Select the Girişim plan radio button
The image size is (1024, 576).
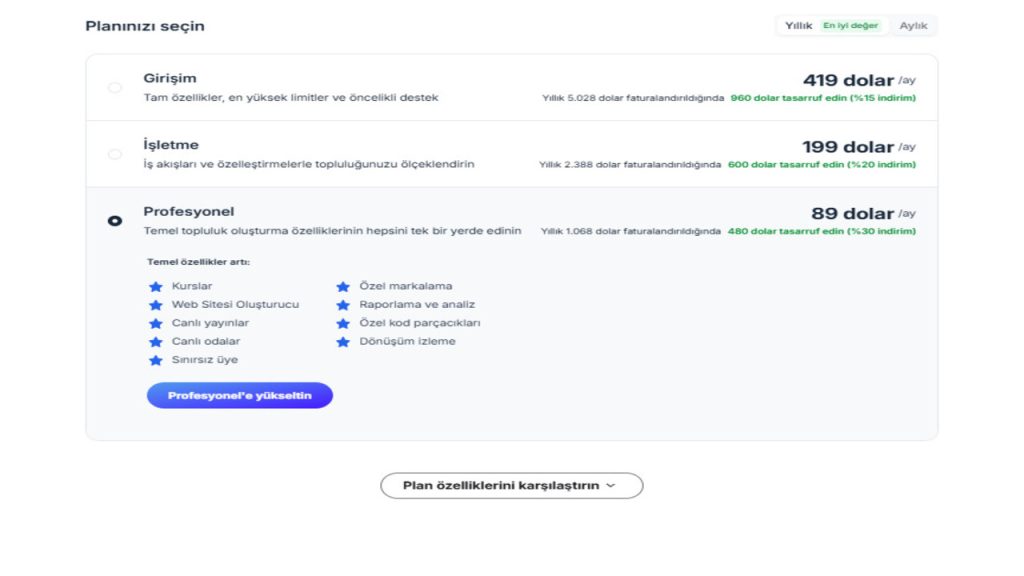pyautogui.click(x=115, y=88)
